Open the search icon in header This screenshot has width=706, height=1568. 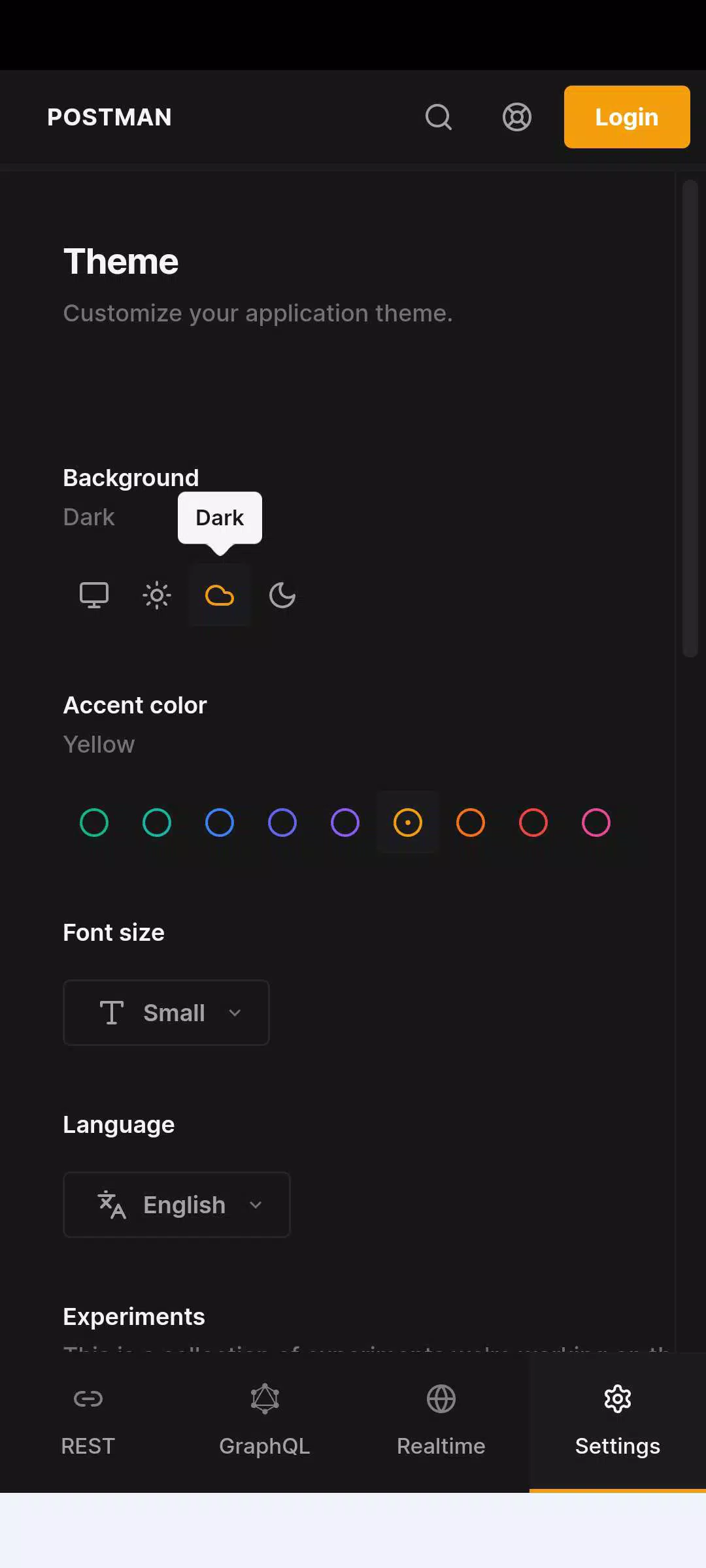click(439, 117)
